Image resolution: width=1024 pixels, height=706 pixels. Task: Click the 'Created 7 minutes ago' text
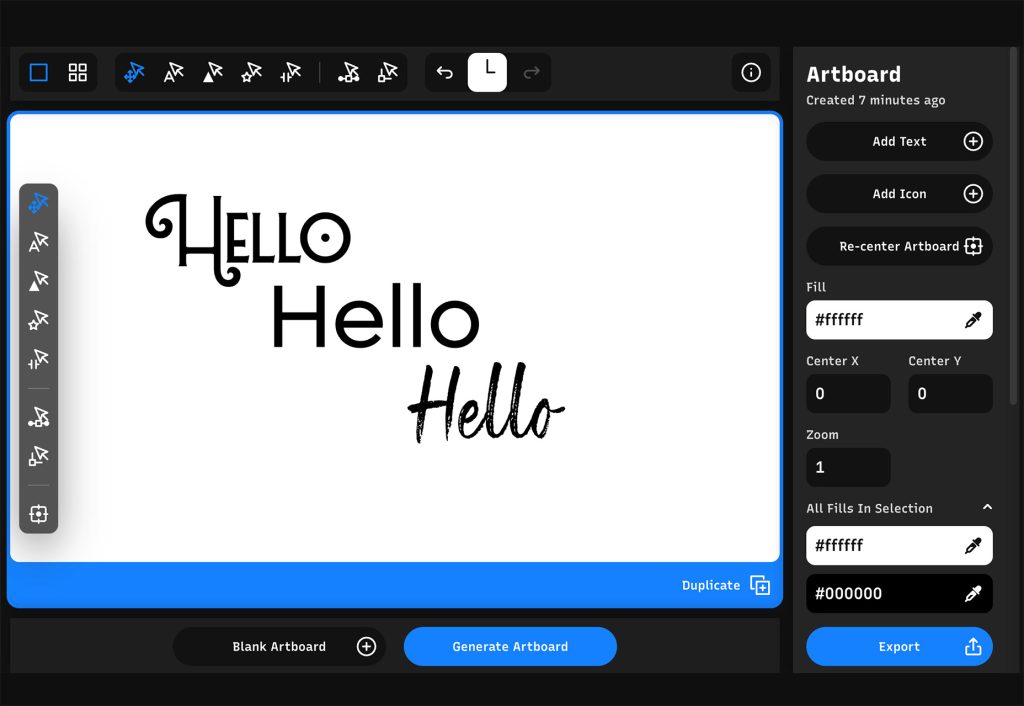[876, 100]
